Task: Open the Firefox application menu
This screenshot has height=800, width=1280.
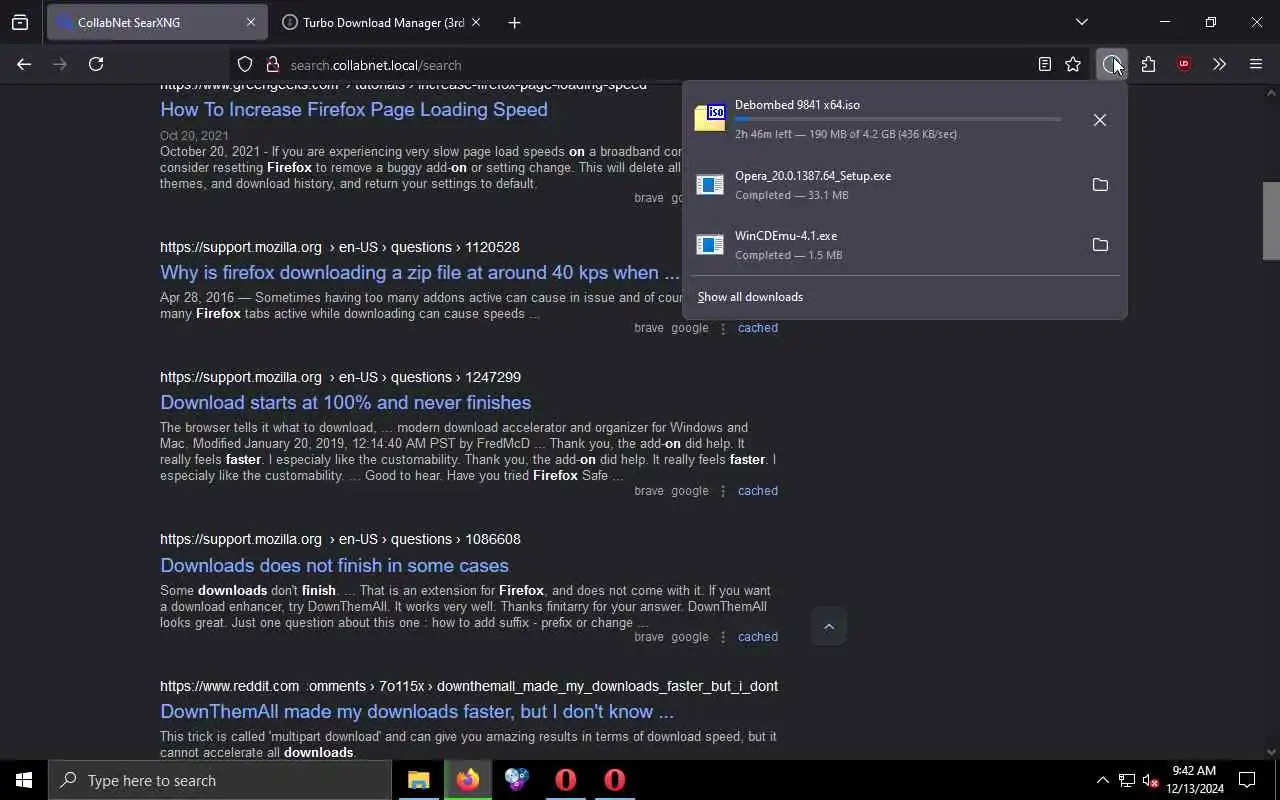Action: [x=1256, y=64]
